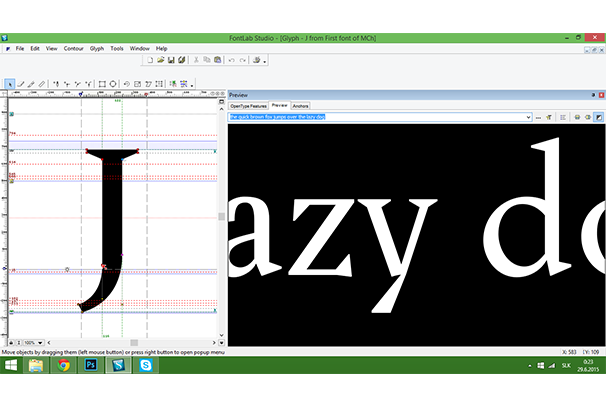Open the Contour menu

[x=73, y=48]
